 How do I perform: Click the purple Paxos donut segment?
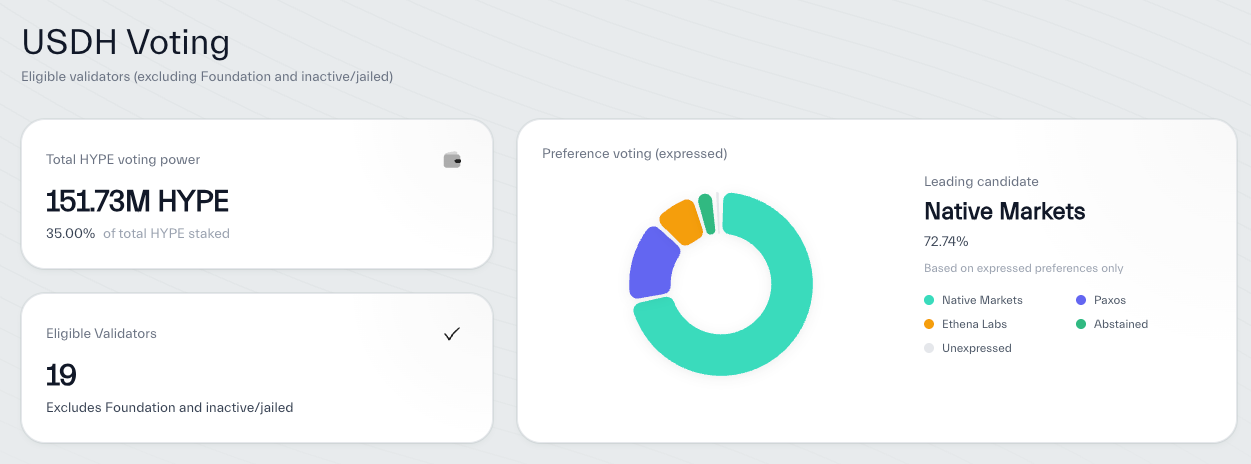[x=653, y=262]
